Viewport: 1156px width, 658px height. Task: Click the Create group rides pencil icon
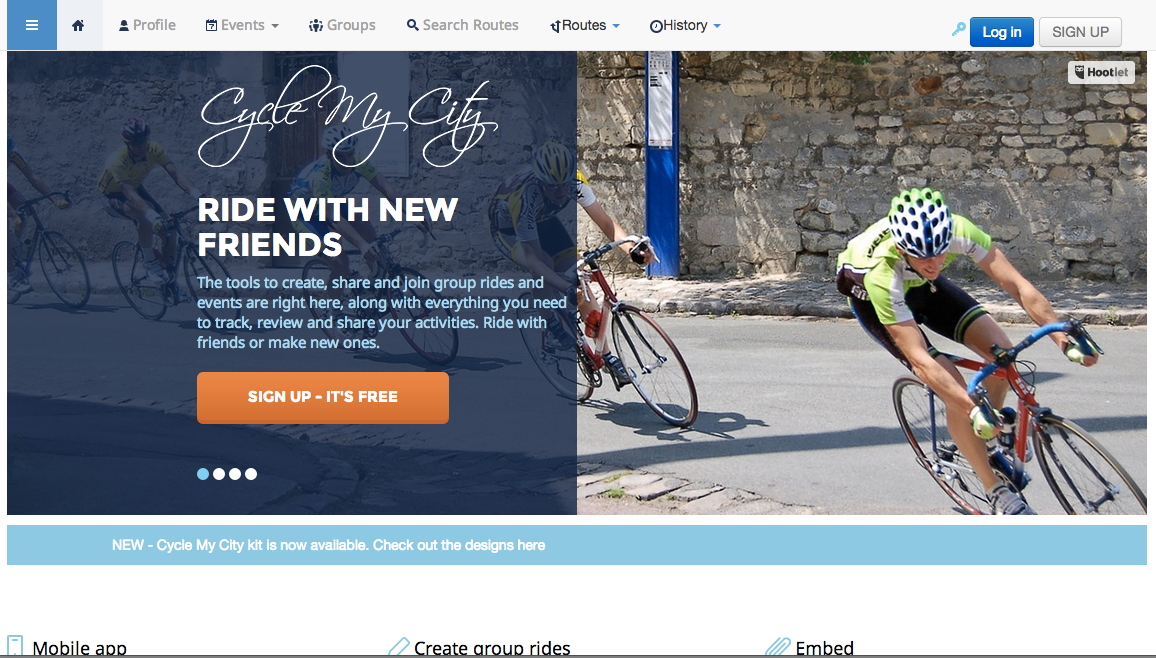pos(398,646)
